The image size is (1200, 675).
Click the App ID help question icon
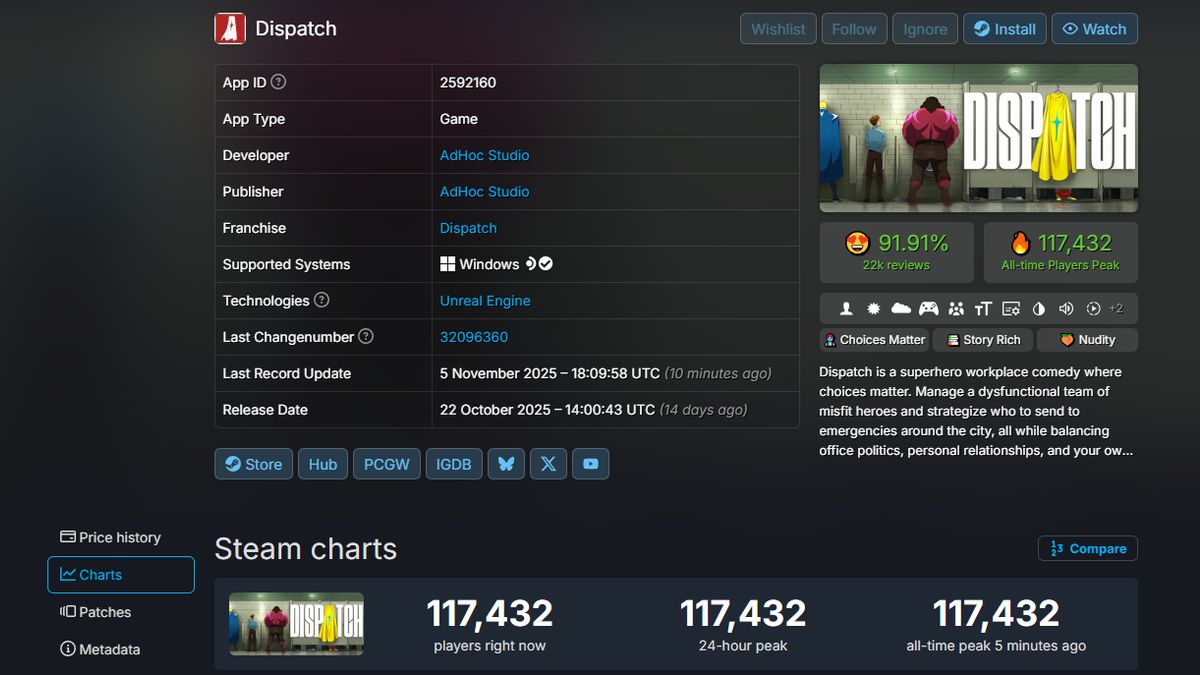point(278,82)
